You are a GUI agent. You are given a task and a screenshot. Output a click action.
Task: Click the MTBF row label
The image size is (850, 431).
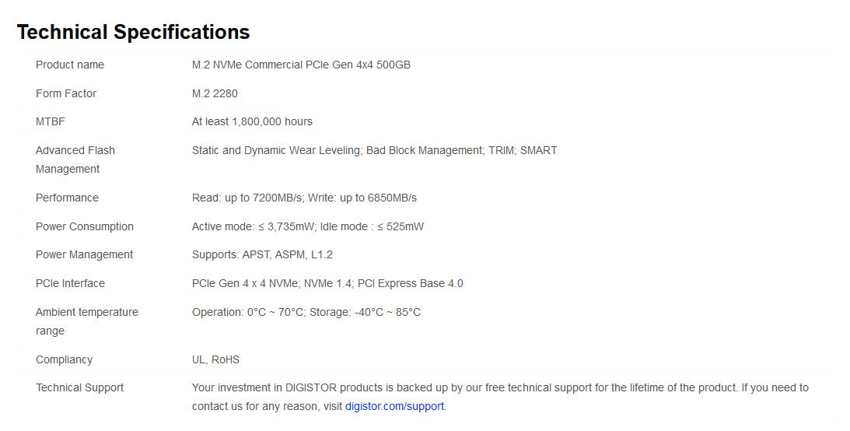click(50, 121)
